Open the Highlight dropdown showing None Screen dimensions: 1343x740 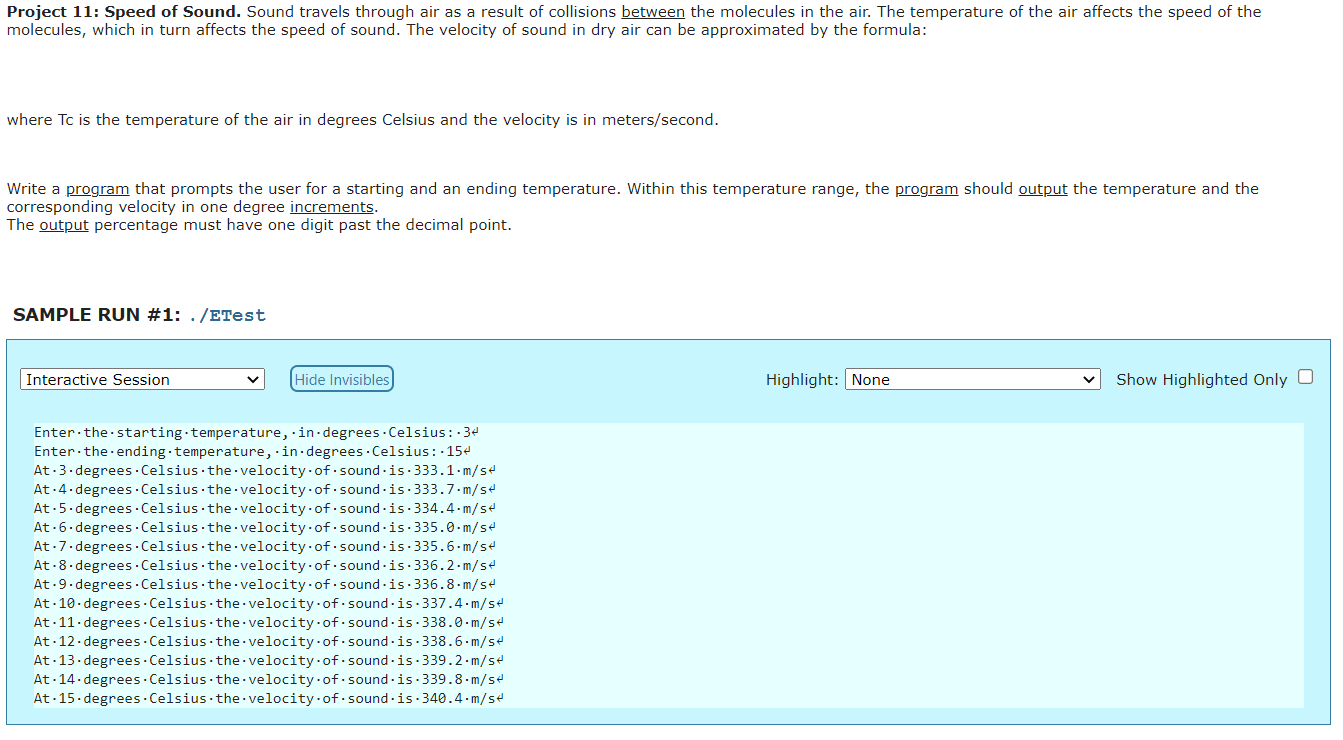click(x=971, y=379)
